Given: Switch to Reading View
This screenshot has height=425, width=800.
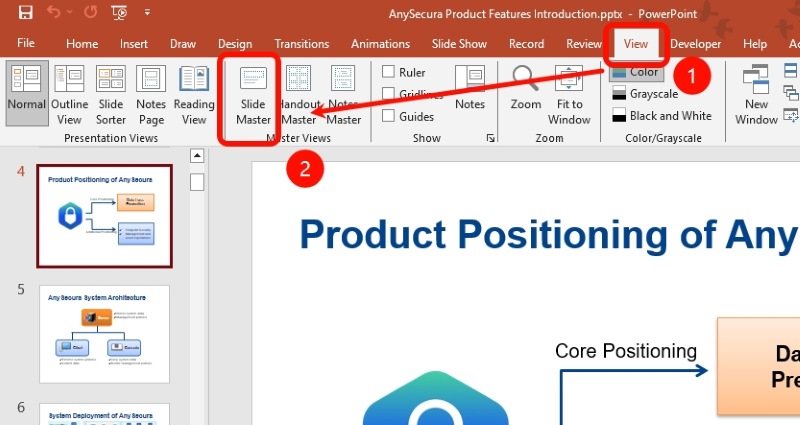Looking at the screenshot, I should tap(194, 95).
